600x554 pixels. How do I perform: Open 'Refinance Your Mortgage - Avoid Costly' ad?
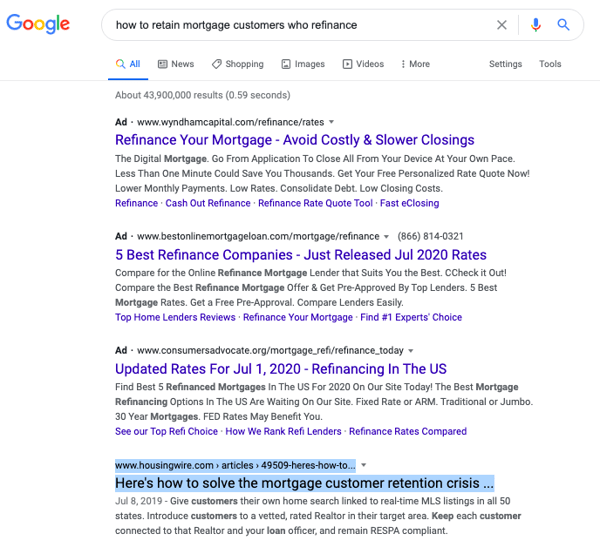295,140
